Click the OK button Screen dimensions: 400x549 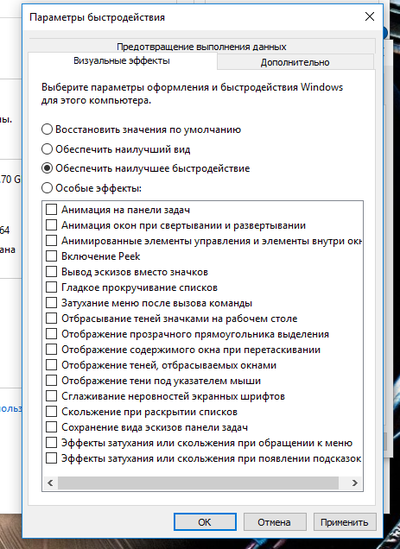pos(205,522)
